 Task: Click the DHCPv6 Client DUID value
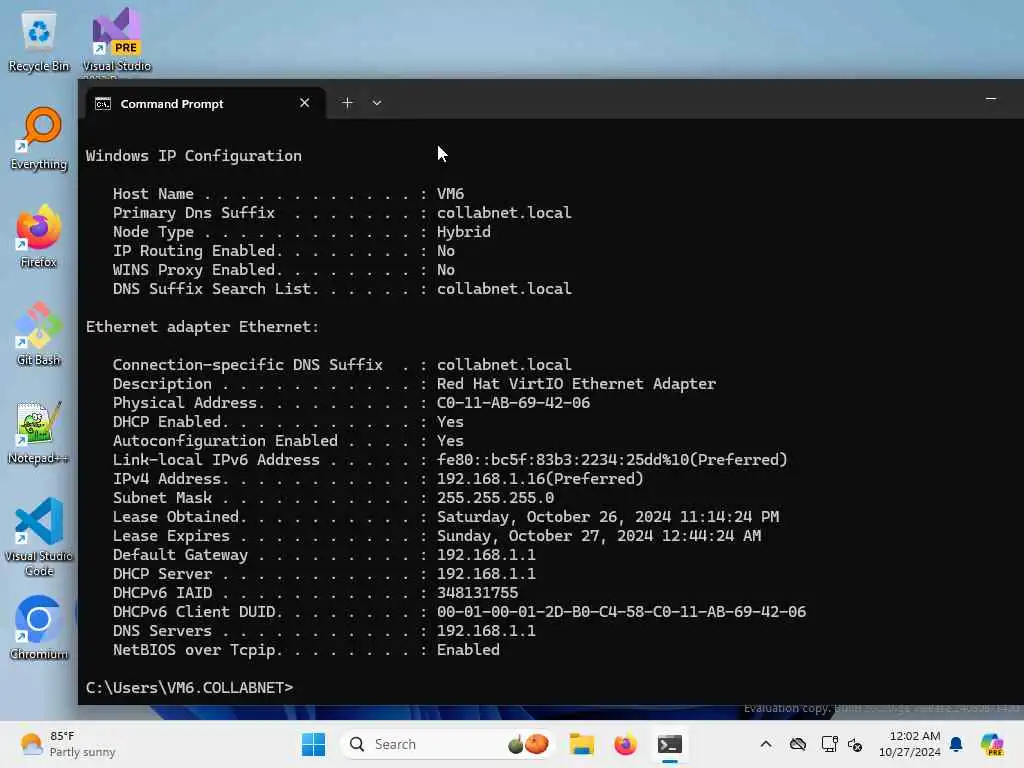[621, 612]
